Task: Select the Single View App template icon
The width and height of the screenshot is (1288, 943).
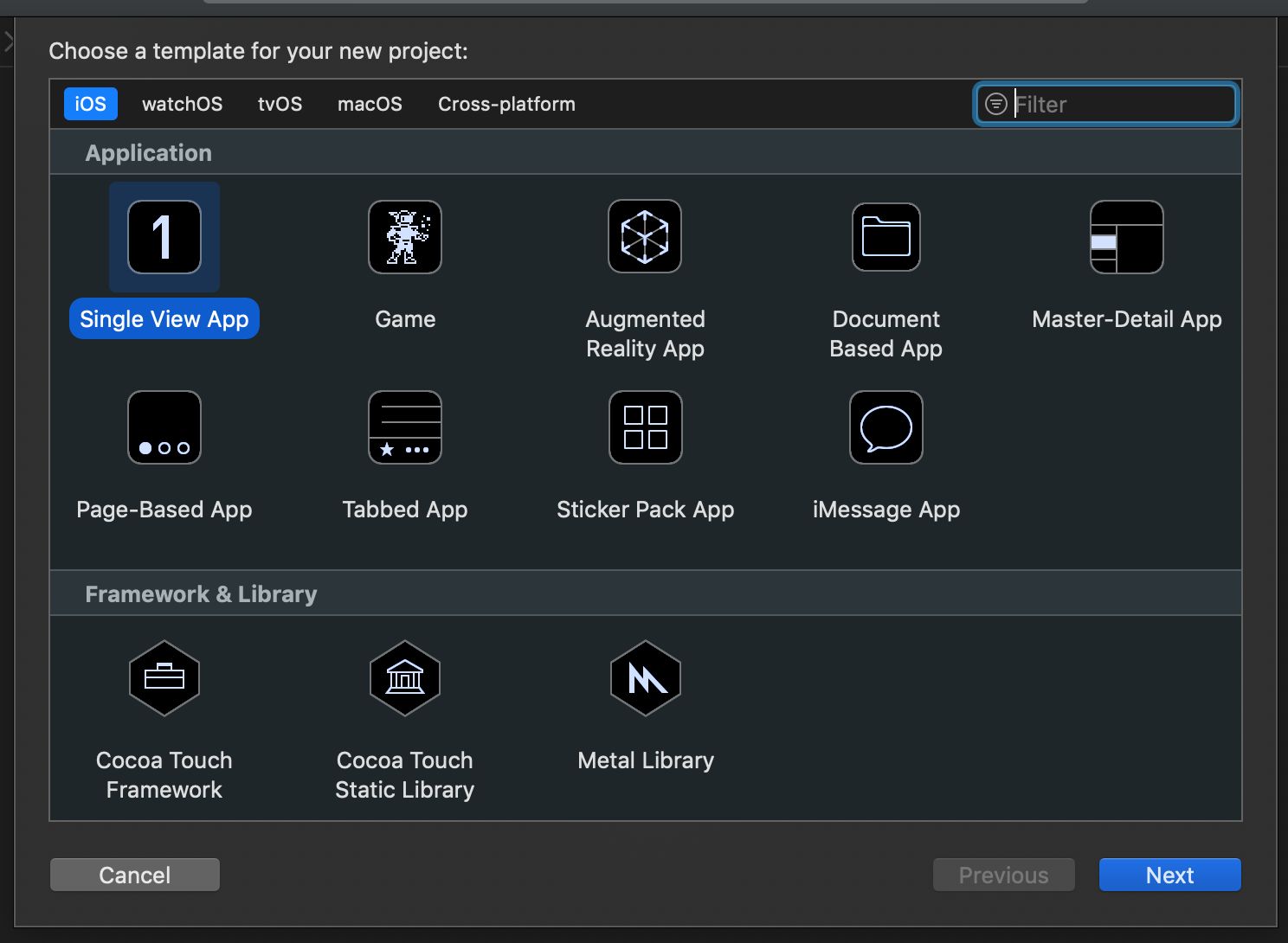Action: tap(164, 237)
